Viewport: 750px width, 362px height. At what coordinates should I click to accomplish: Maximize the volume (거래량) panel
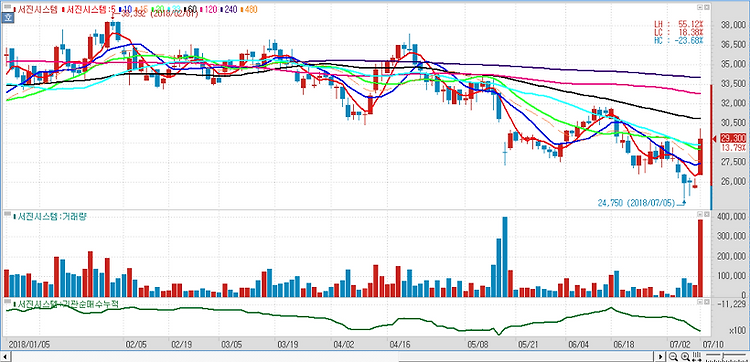click(x=706, y=215)
